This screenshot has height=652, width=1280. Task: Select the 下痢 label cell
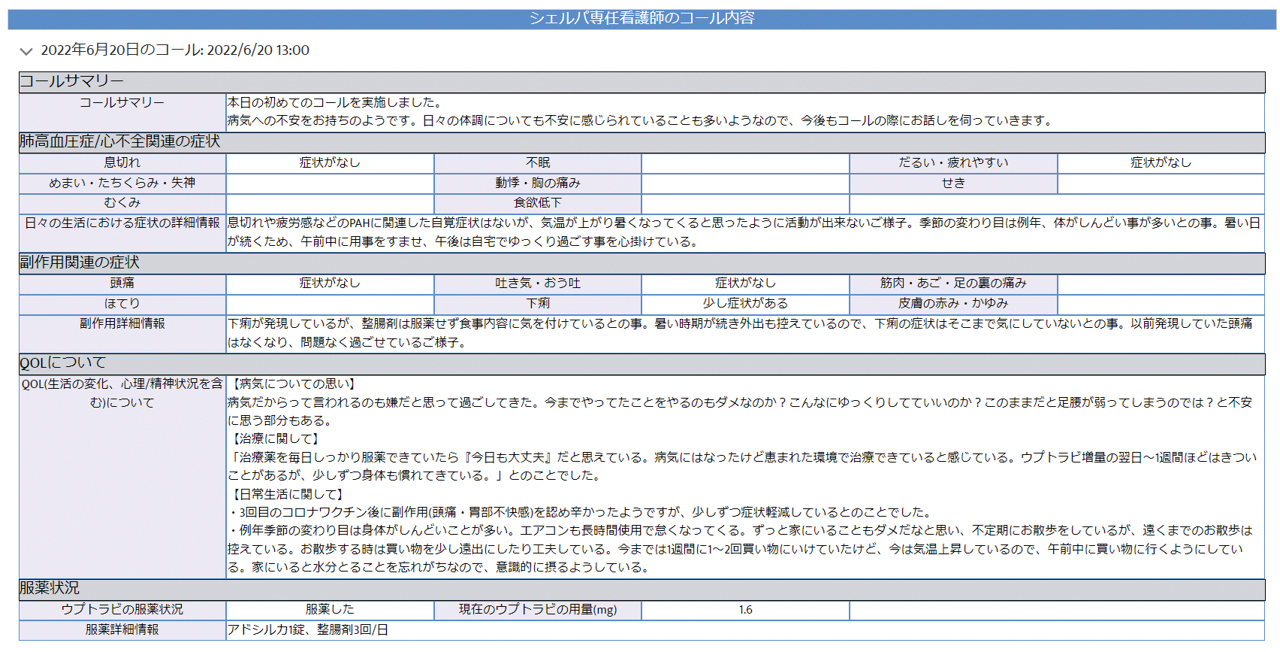pos(538,303)
